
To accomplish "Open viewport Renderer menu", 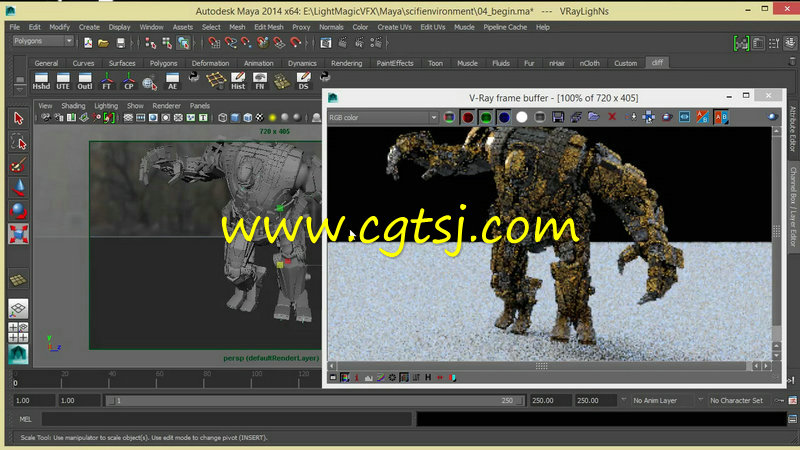I will click(166, 106).
